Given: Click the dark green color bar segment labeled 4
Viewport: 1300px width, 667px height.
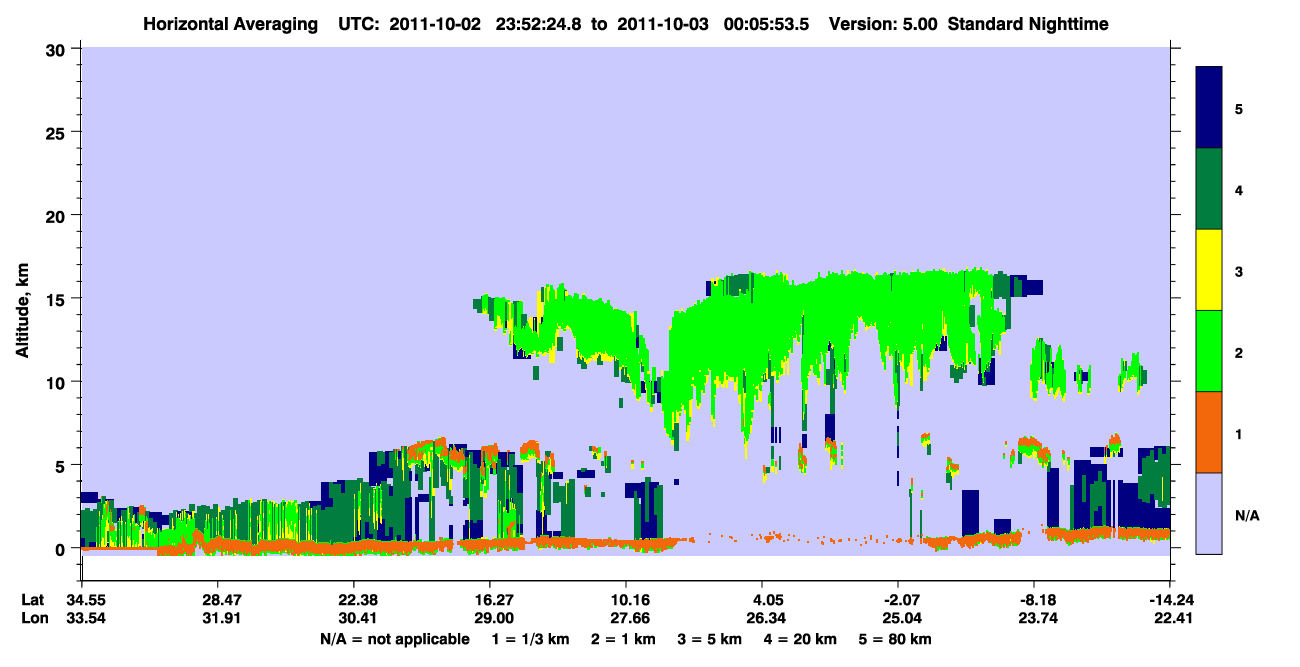Looking at the screenshot, I should point(1209,189).
